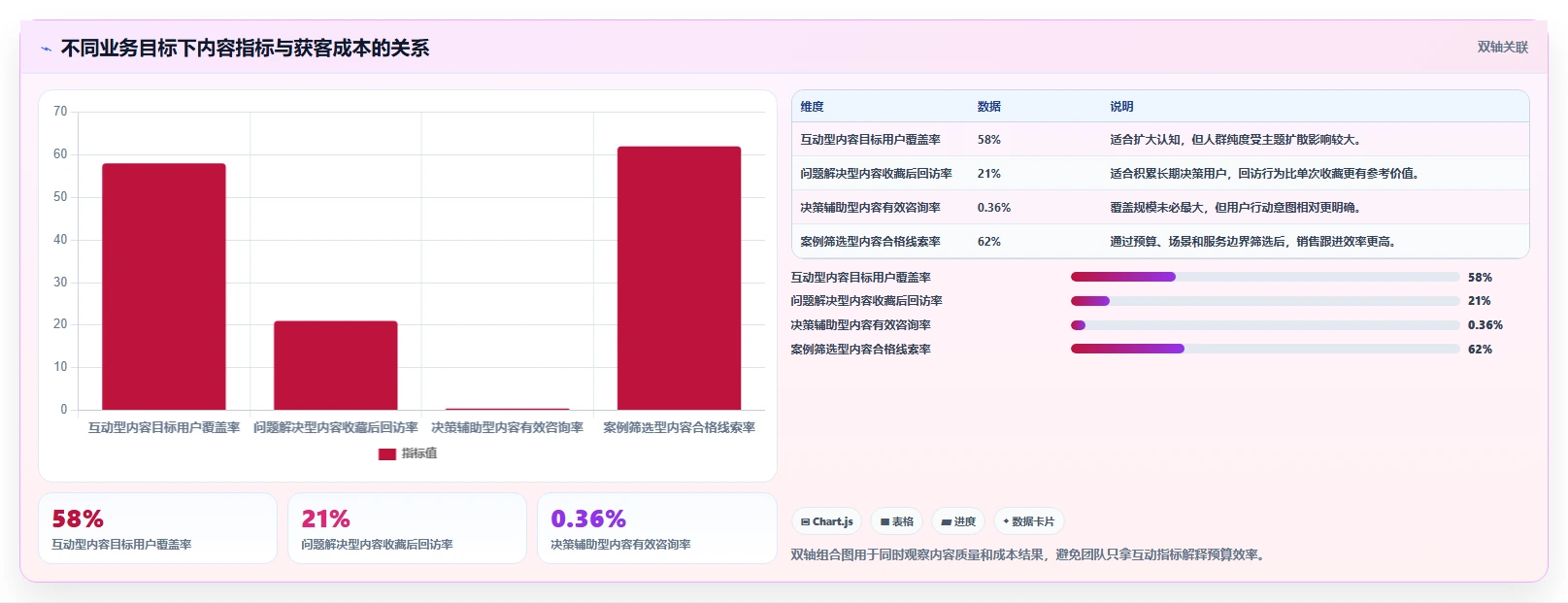Viewport: 1568px width, 603px height.
Task: Click the 案例筛选型内容合格线索率 progress label
Action: tap(860, 350)
